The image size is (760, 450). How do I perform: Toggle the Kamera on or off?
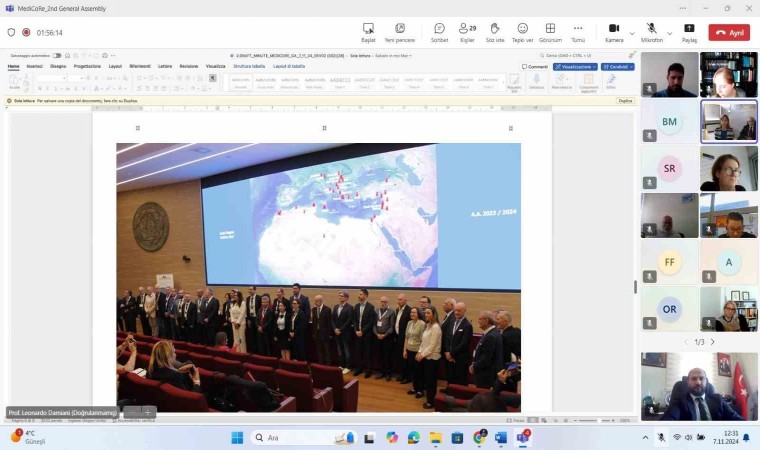(x=614, y=30)
